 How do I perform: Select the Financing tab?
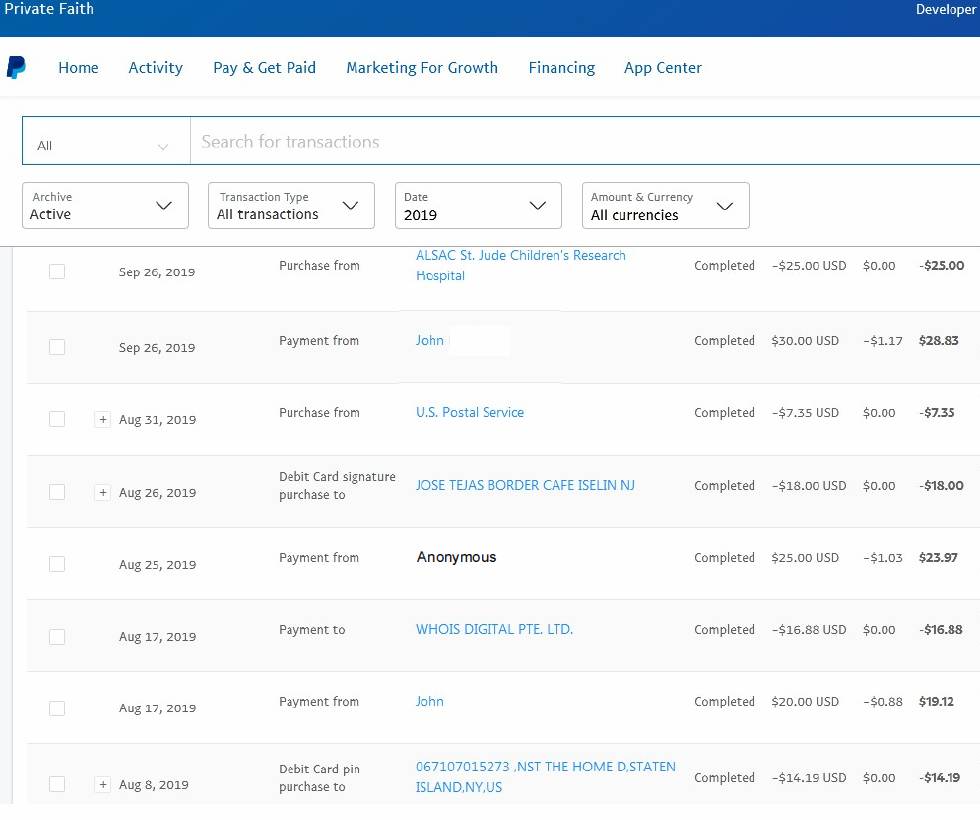(x=562, y=68)
